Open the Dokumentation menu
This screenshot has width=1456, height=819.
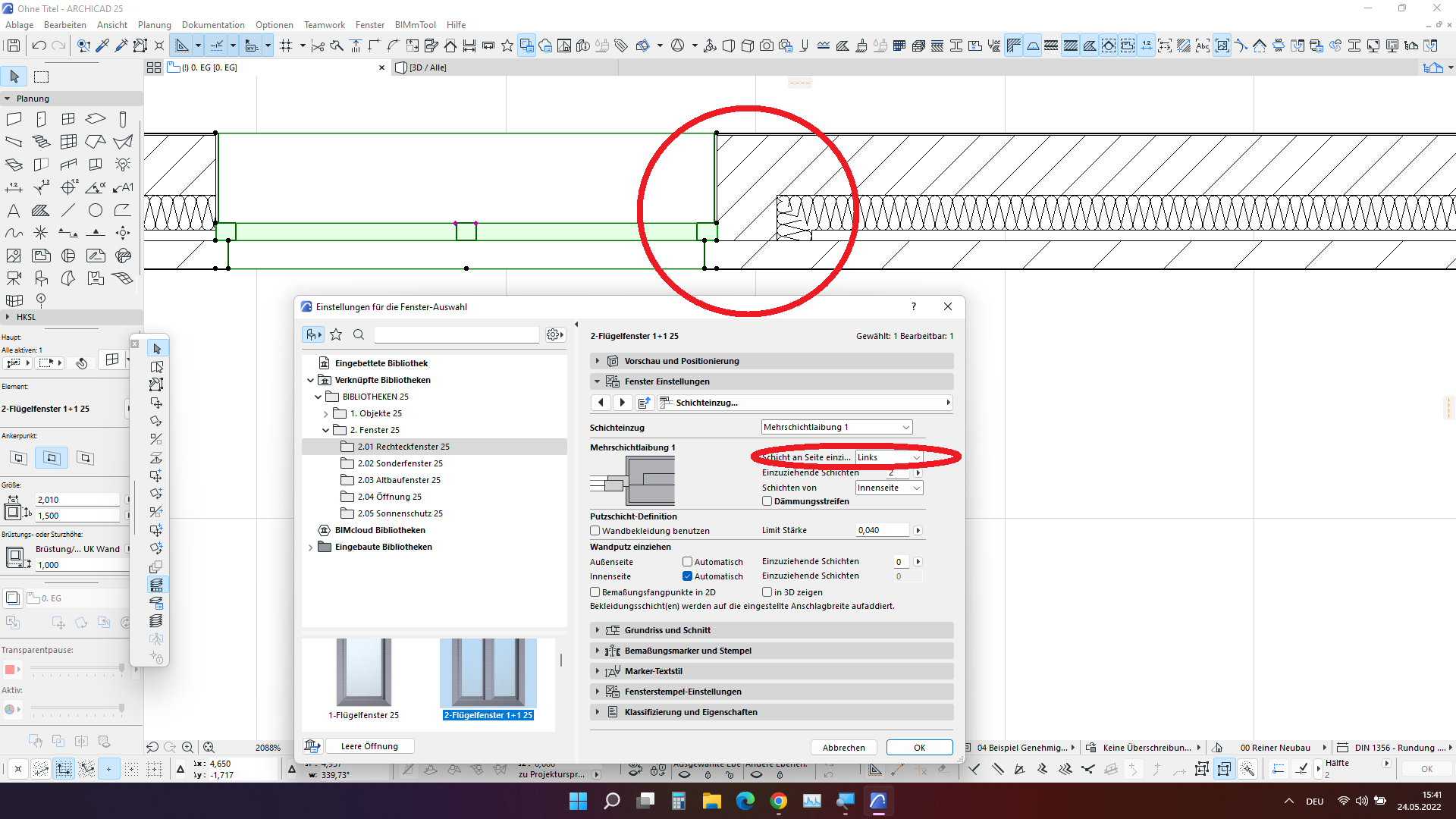point(213,25)
